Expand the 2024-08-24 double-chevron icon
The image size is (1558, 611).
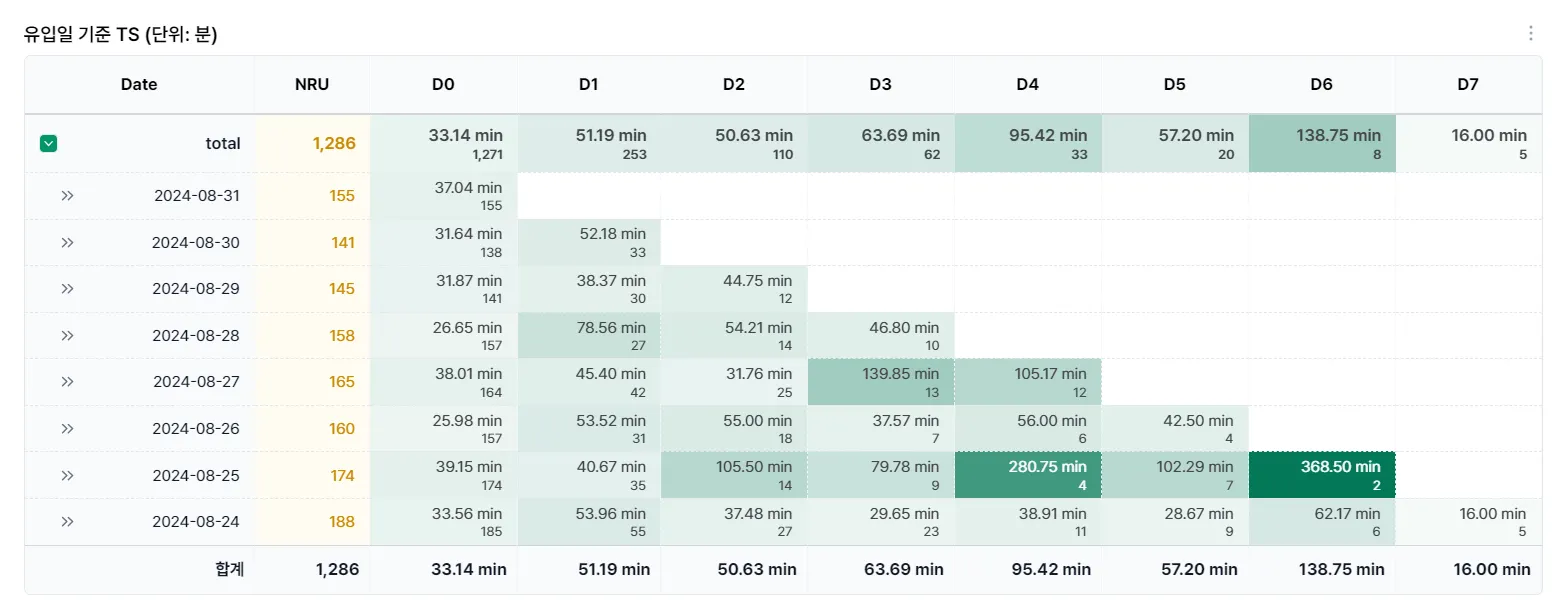coord(67,521)
